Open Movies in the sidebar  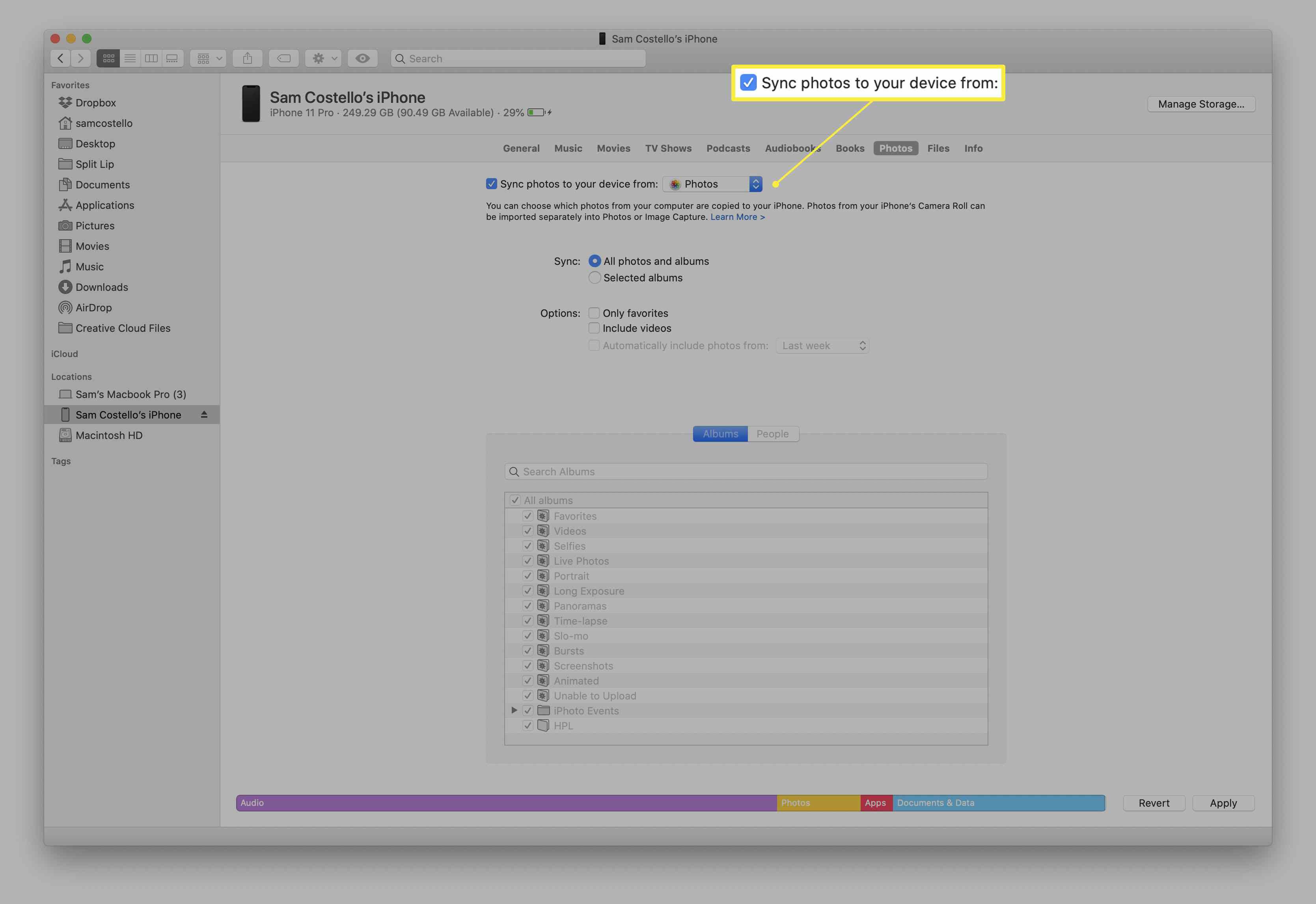131,246
